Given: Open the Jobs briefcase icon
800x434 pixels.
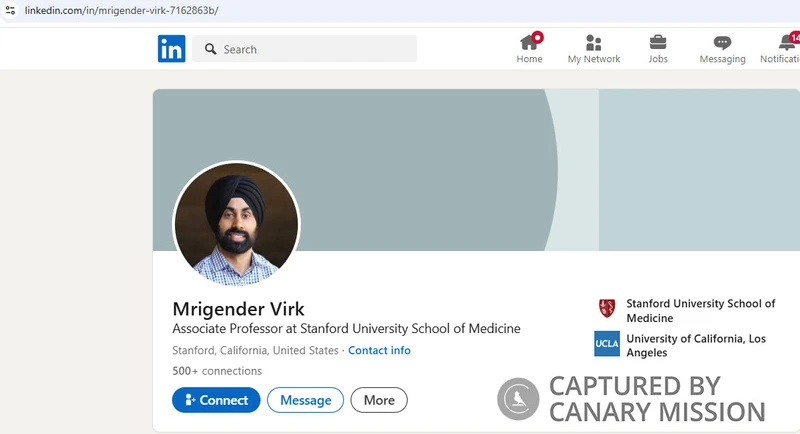Looking at the screenshot, I should coord(658,42).
